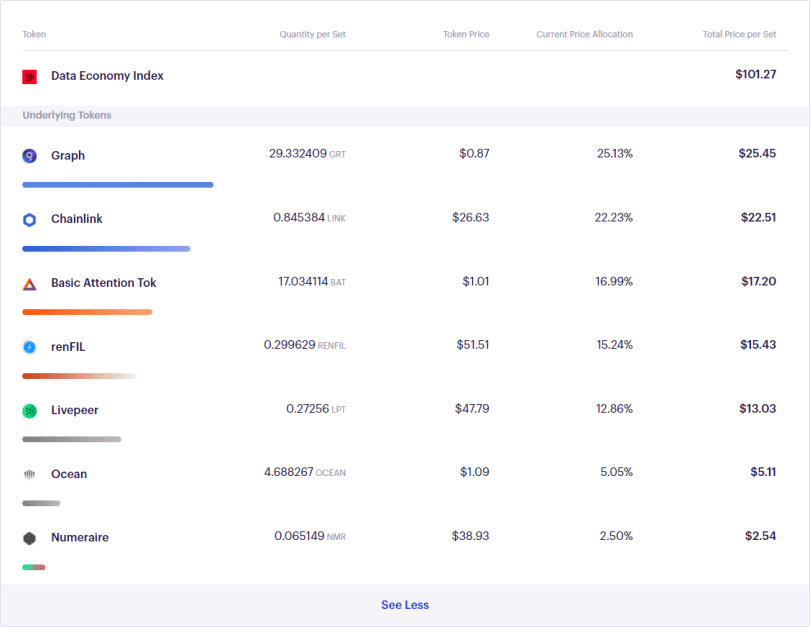The image size is (810, 627).
Task: Click the $17.20 BAT total price
Action: (x=759, y=281)
